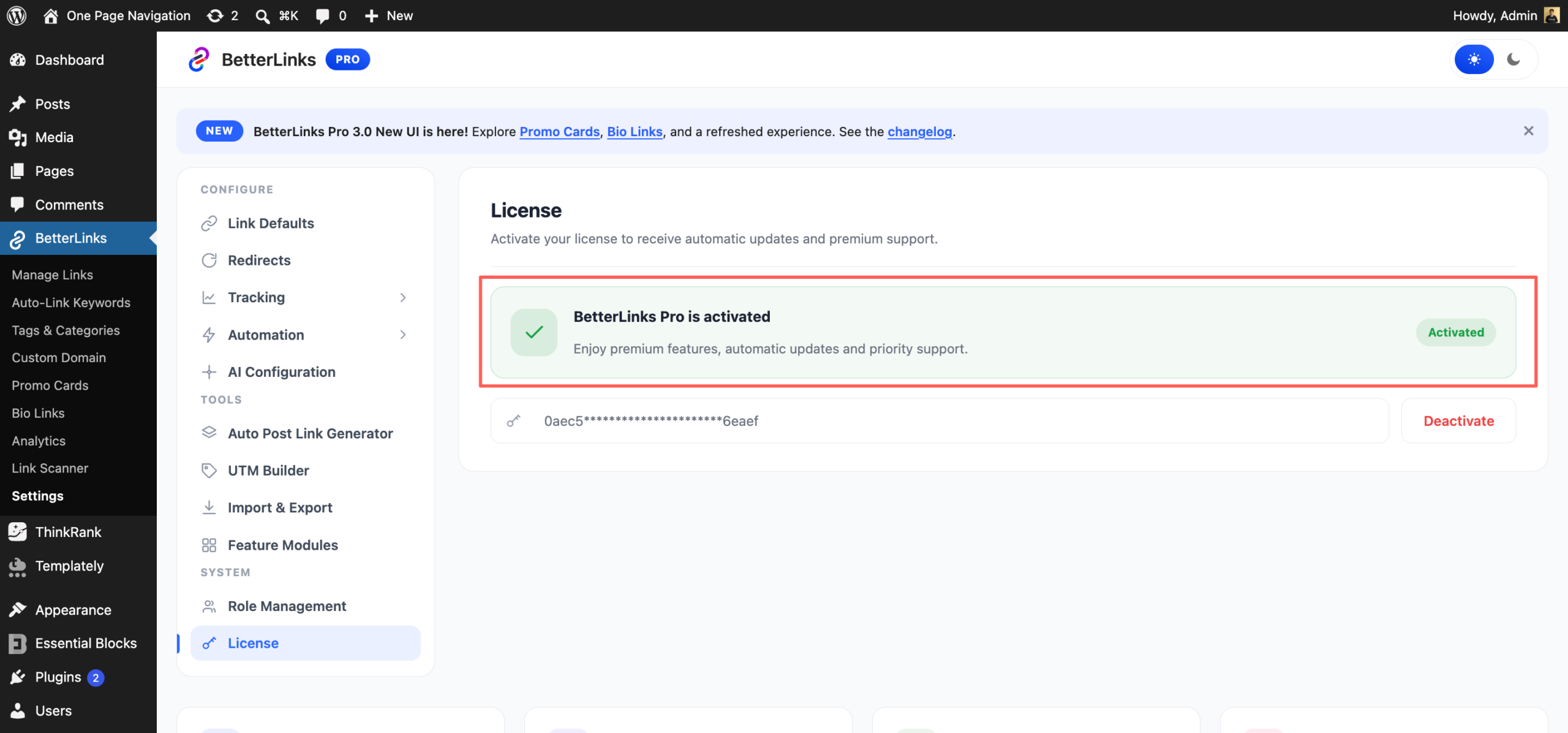
Task: Go to Analytics submenu
Action: (x=39, y=441)
